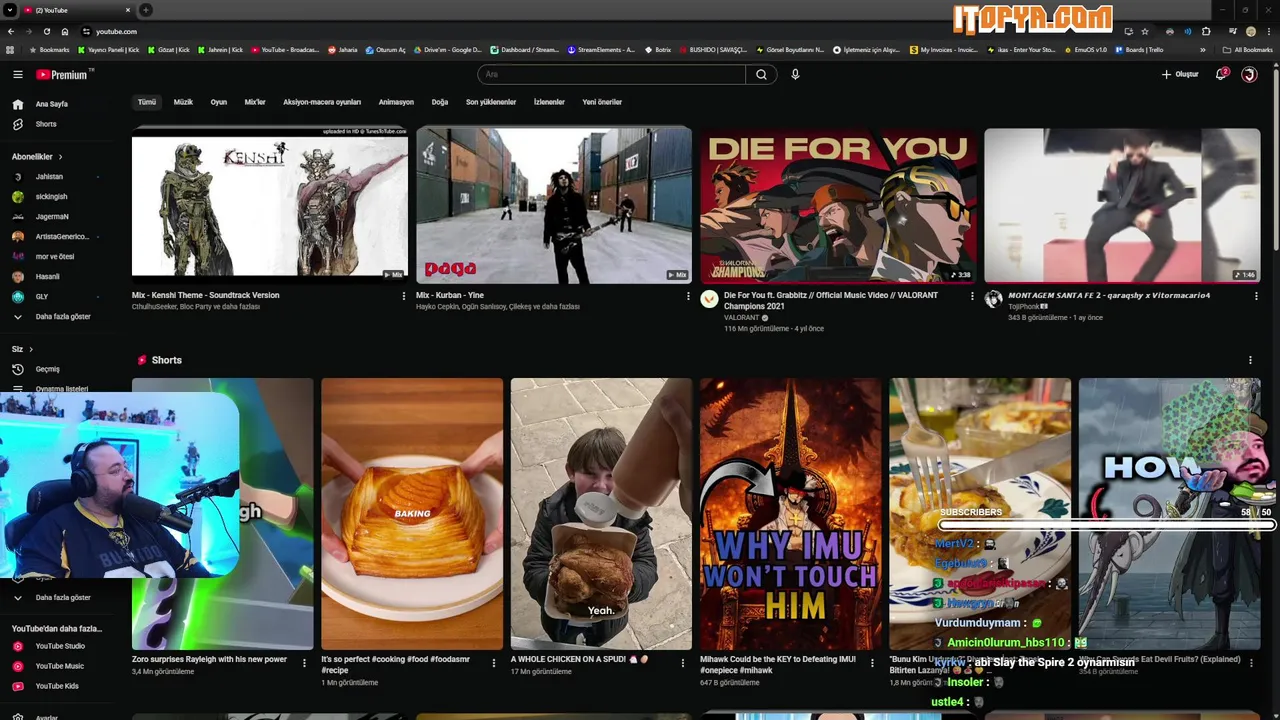This screenshot has height=720, width=1280.
Task: Select the Doğa filter chip
Action: pos(440,102)
